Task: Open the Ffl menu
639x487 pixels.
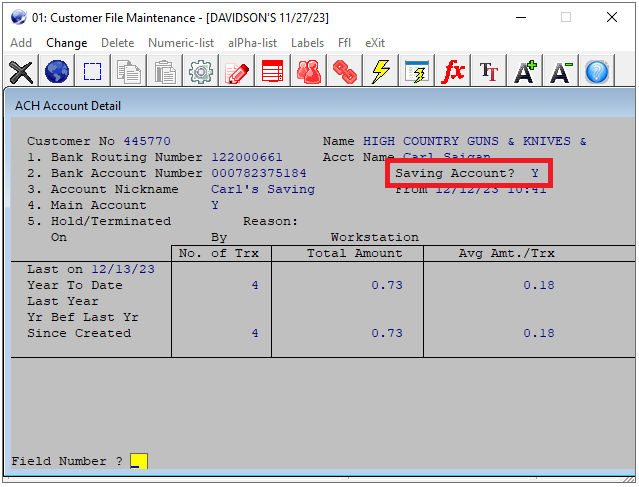Action: tap(344, 43)
